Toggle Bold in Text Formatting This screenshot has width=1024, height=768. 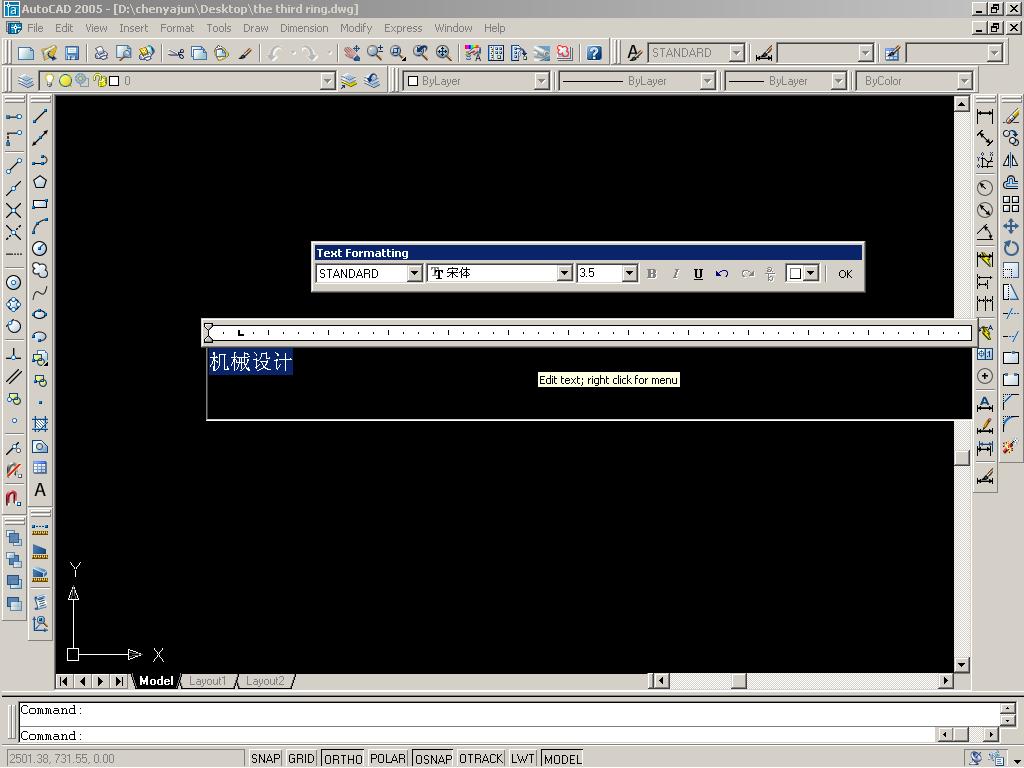pos(651,274)
